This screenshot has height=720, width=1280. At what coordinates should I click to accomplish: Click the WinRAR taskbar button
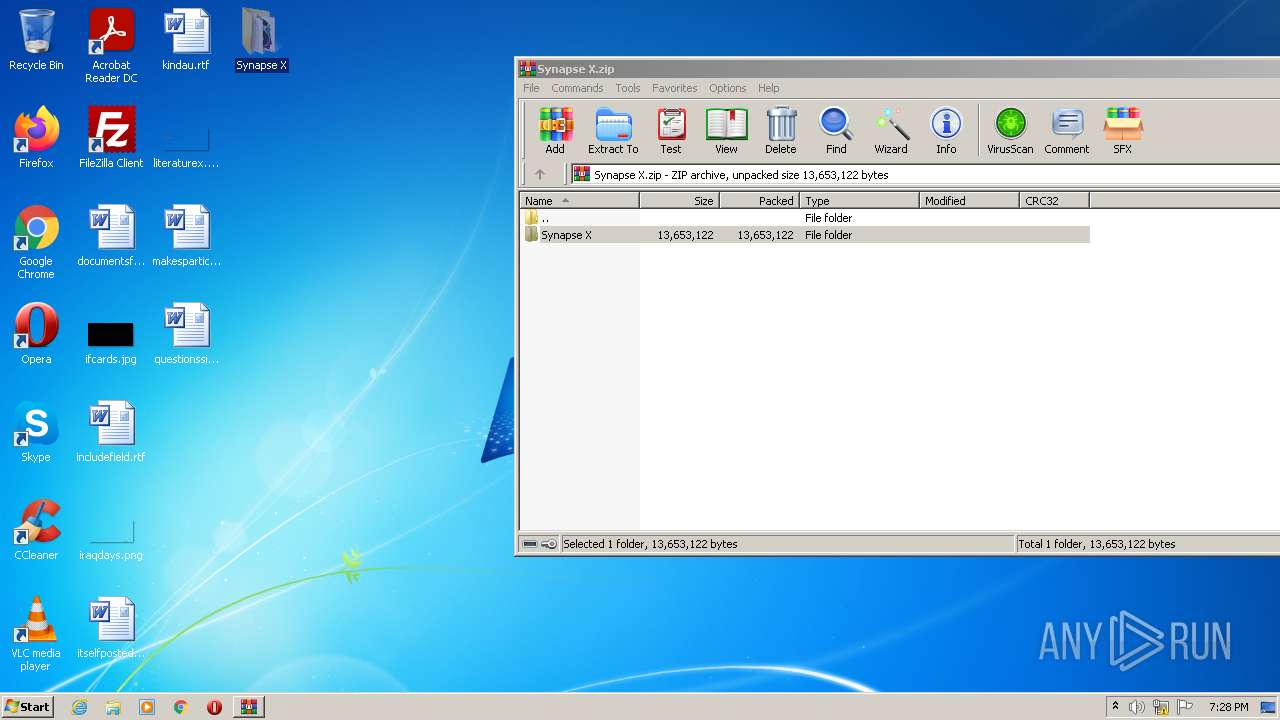pyautogui.click(x=248, y=707)
